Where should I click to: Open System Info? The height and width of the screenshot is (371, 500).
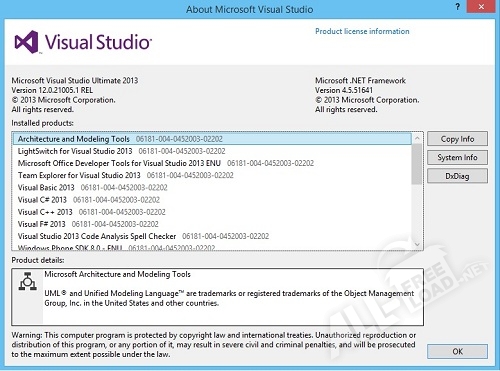457,157
